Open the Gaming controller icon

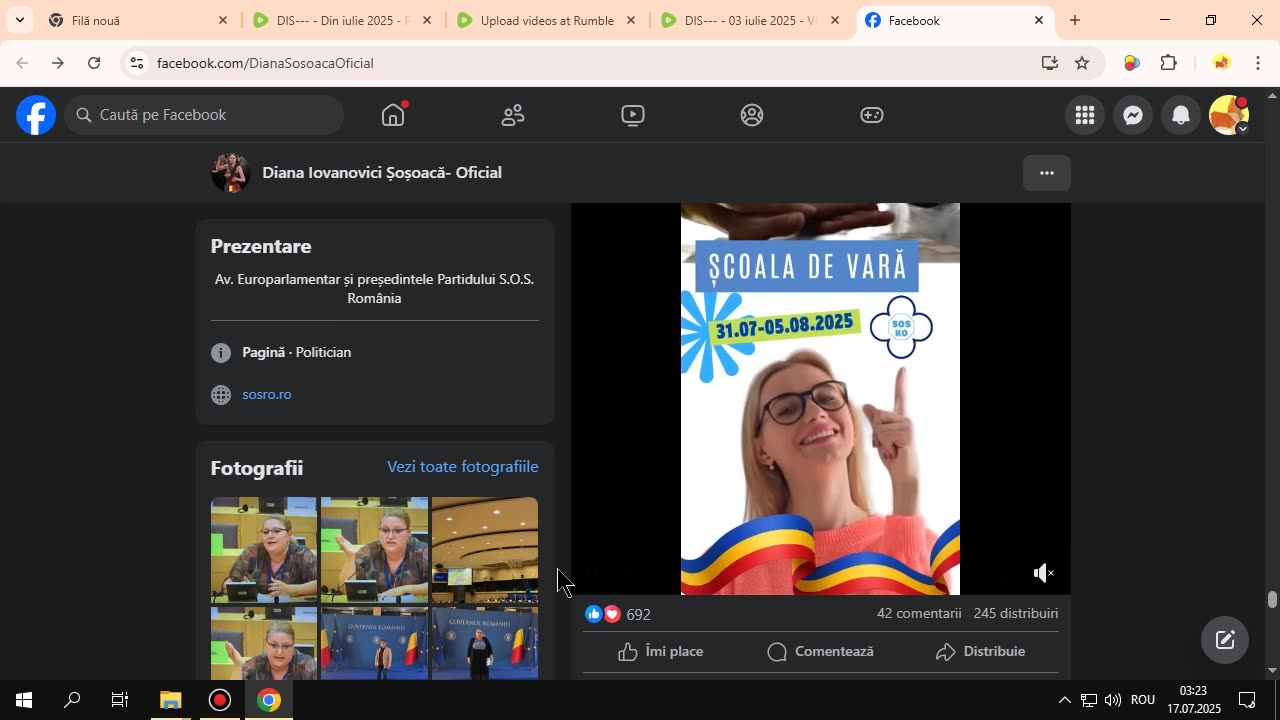(x=872, y=115)
